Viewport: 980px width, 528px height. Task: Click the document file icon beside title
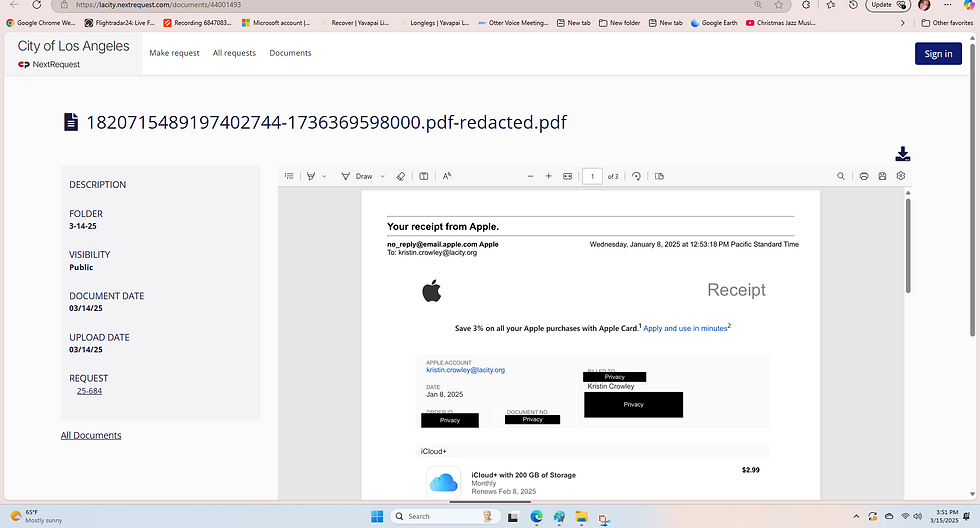[71, 122]
